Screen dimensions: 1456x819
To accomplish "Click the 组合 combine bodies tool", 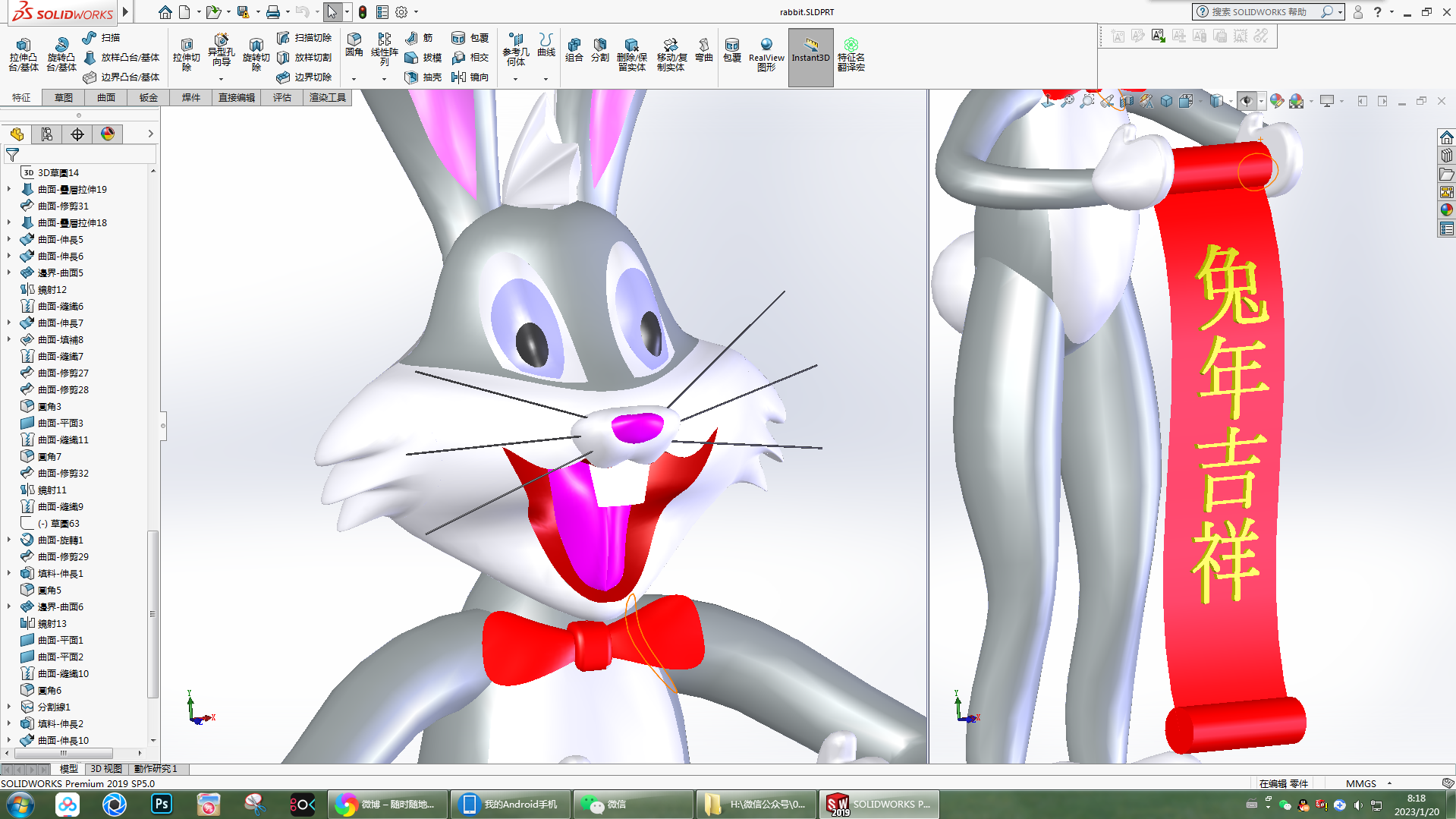I will 574,50.
